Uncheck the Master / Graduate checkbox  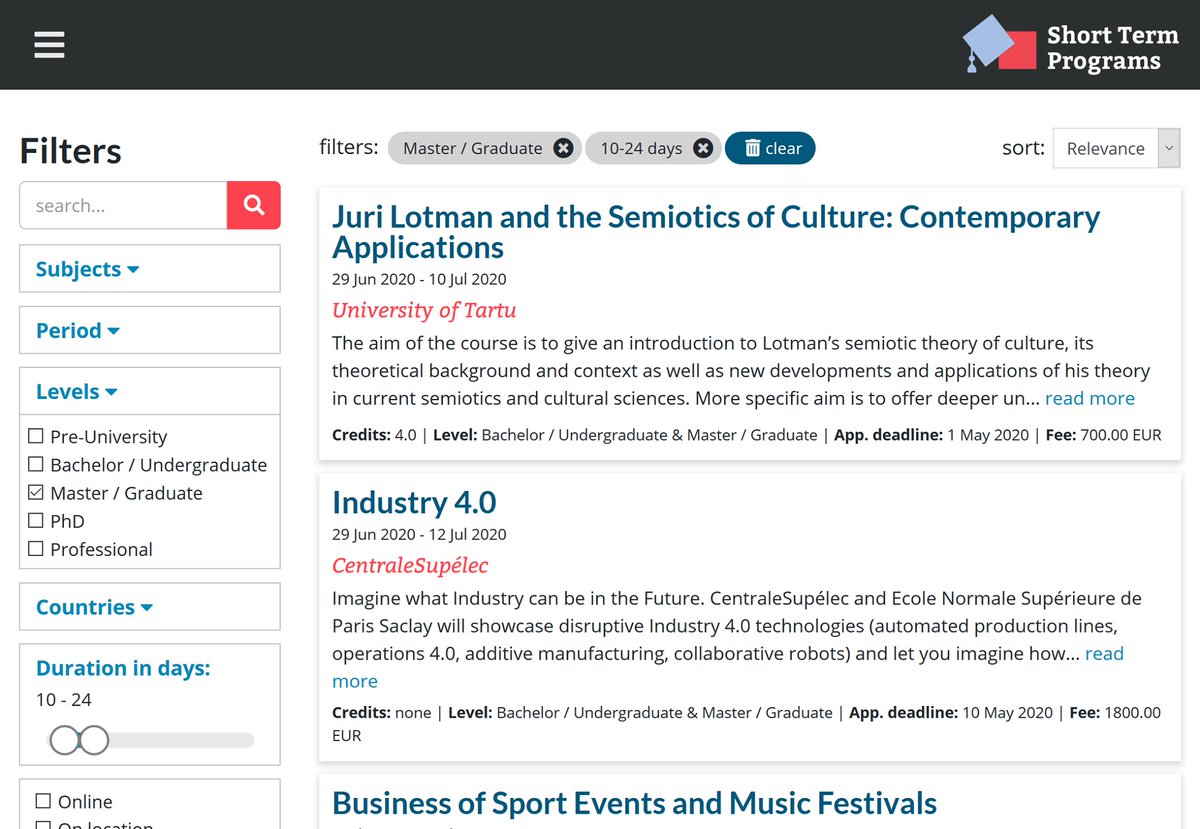pyautogui.click(x=36, y=492)
